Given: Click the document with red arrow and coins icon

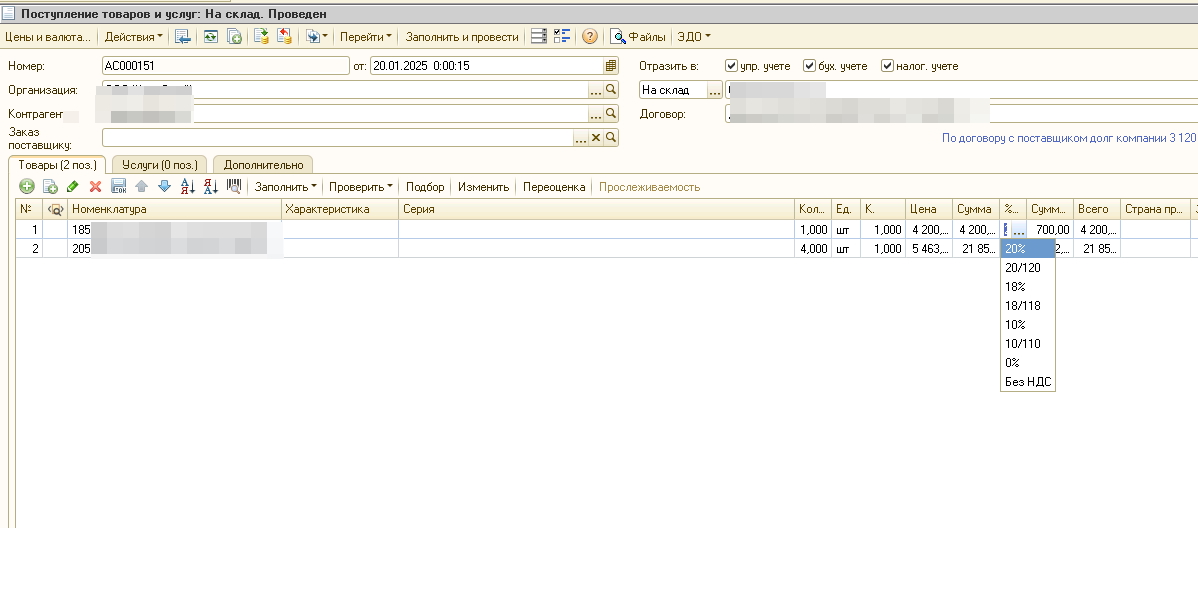Looking at the screenshot, I should pyautogui.click(x=284, y=37).
